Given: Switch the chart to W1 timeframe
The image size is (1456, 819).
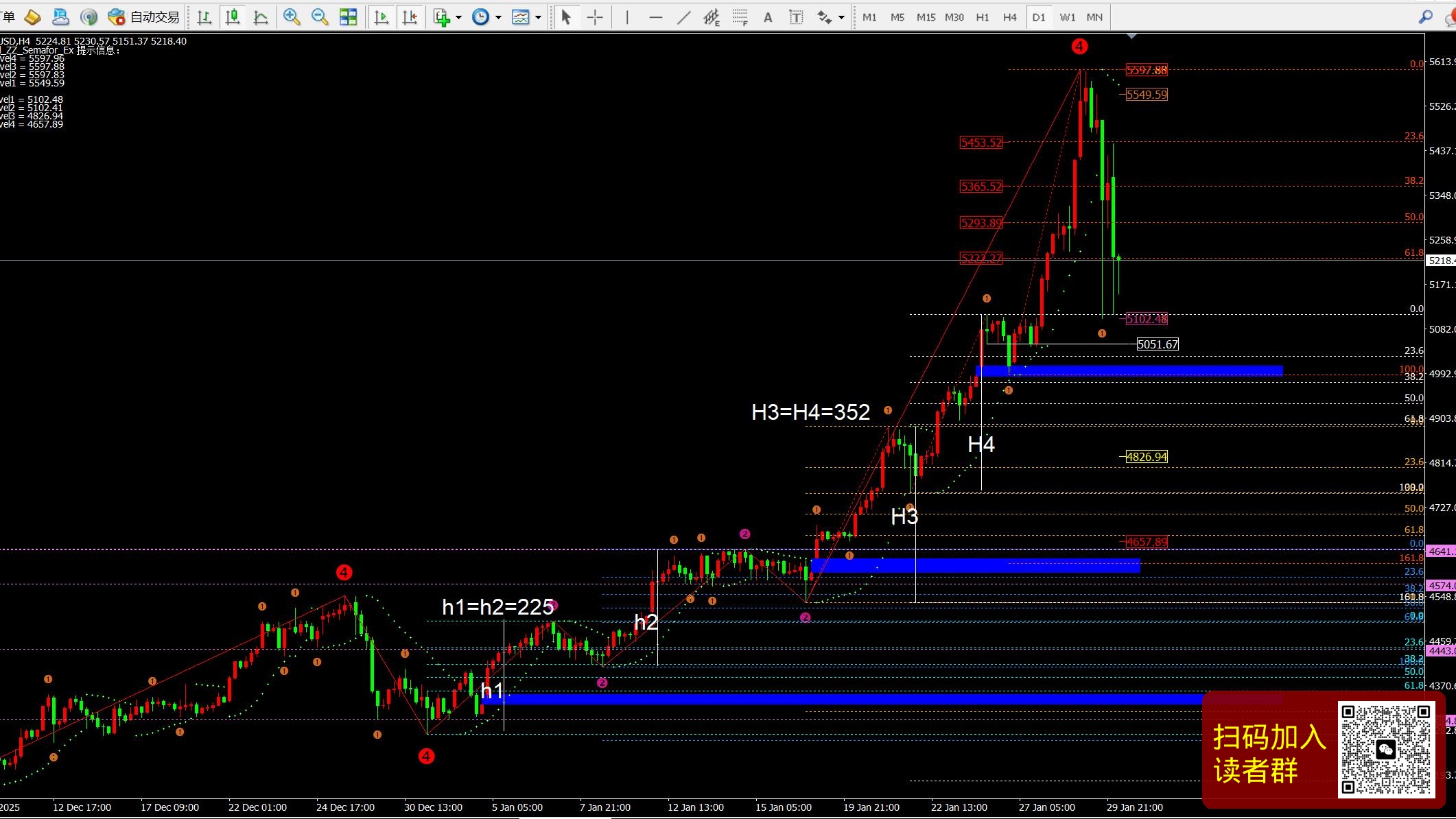Looking at the screenshot, I should (1067, 17).
